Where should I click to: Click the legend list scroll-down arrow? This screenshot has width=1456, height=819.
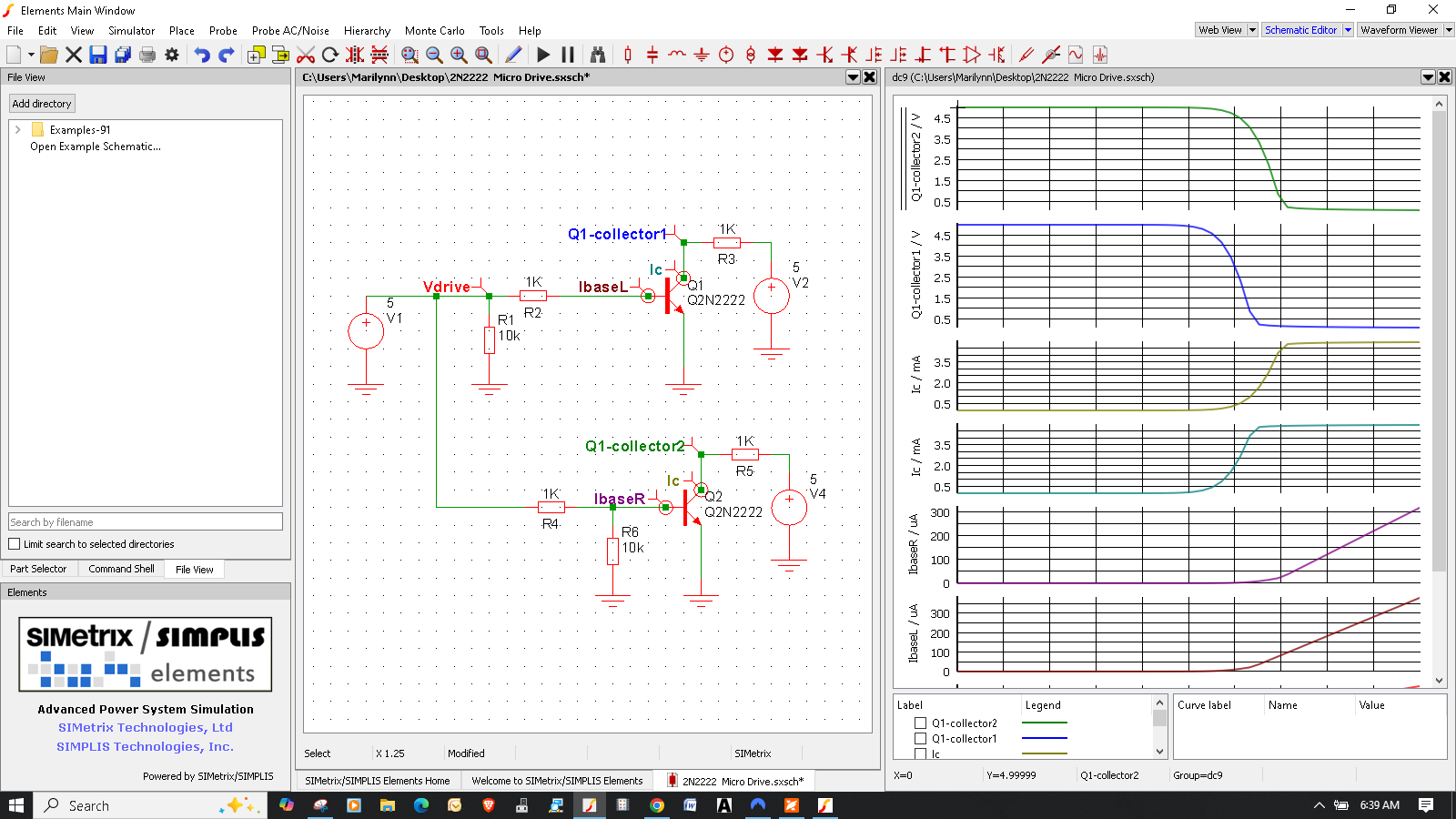point(1159,752)
